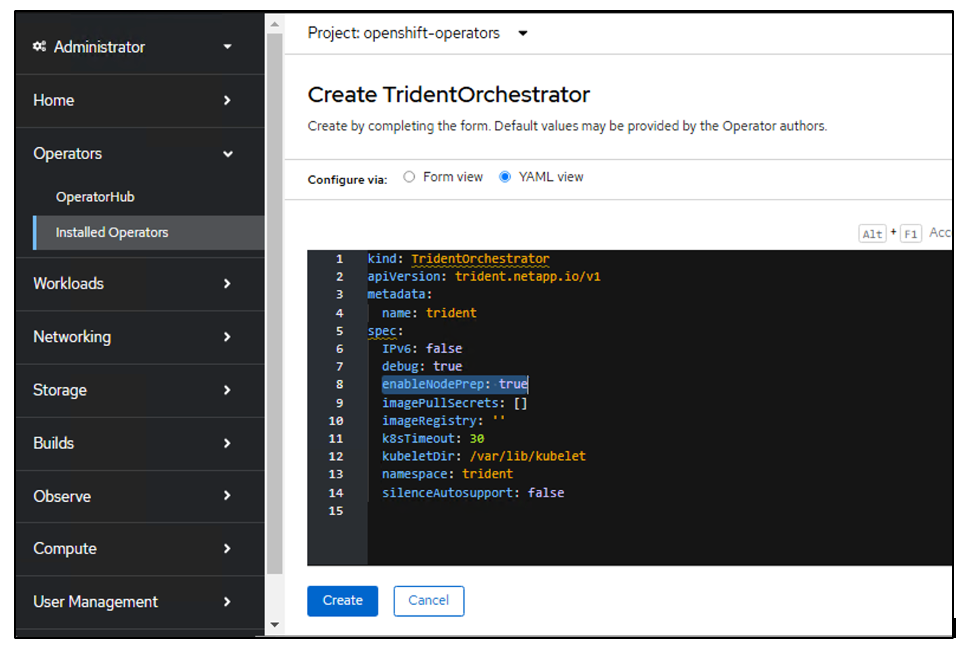Screen dimensions: 970x648
Task: Click the sidebar scroll down arrow
Action: (x=275, y=624)
